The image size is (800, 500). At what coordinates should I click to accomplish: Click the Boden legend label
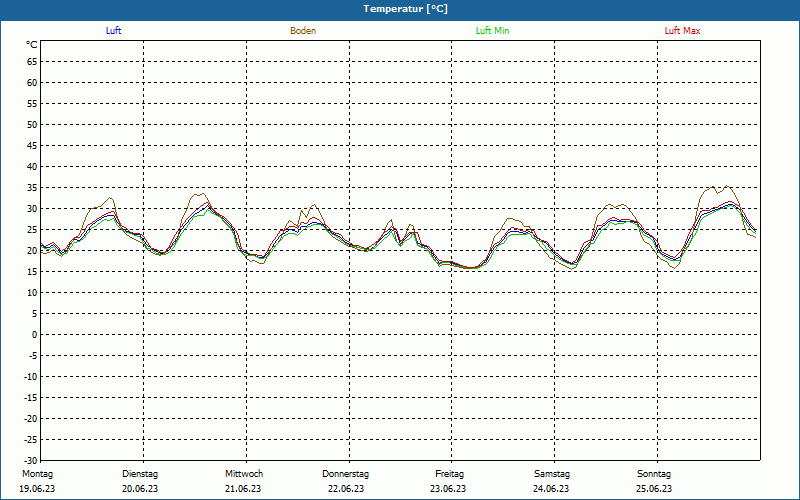point(303,31)
